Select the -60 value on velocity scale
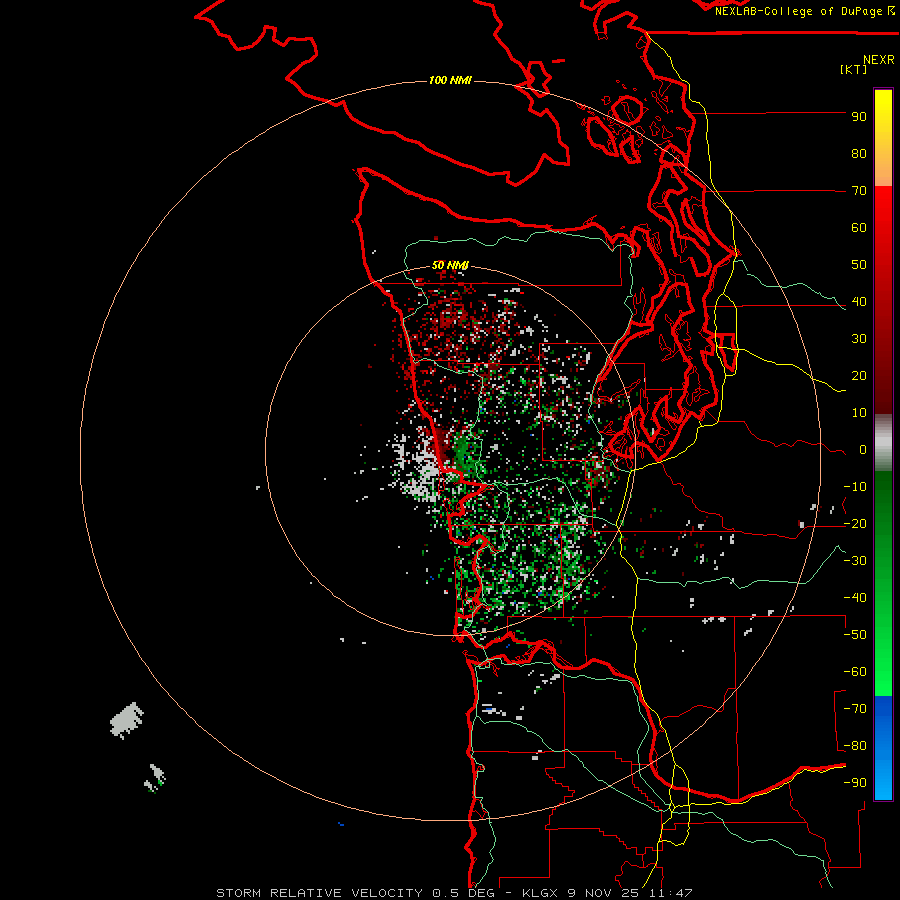The width and height of the screenshot is (900, 900). (x=855, y=672)
